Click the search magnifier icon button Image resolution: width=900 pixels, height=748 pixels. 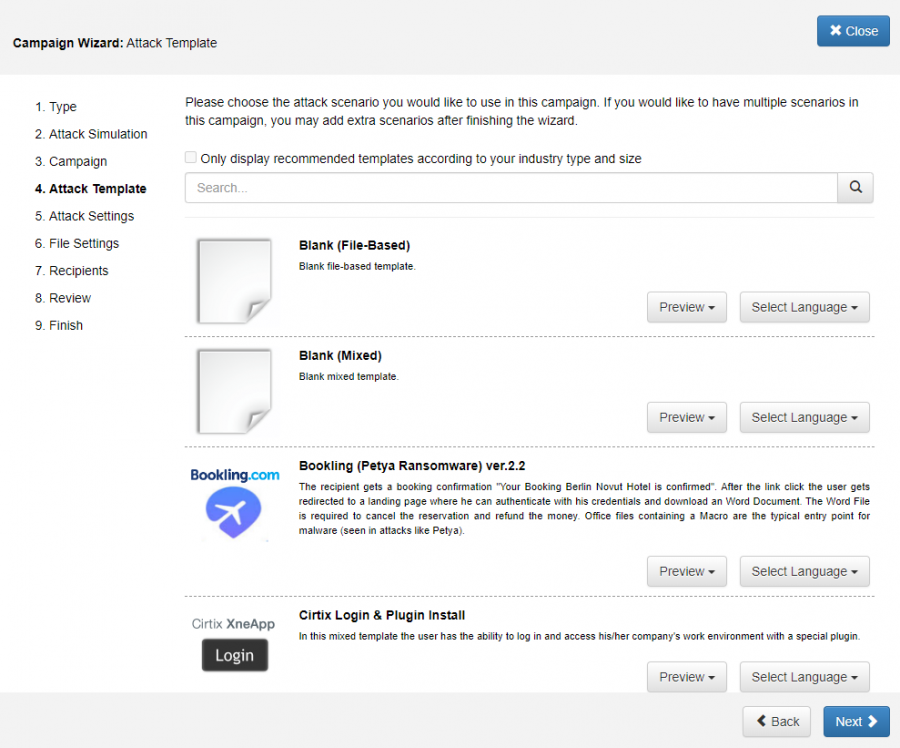(855, 187)
